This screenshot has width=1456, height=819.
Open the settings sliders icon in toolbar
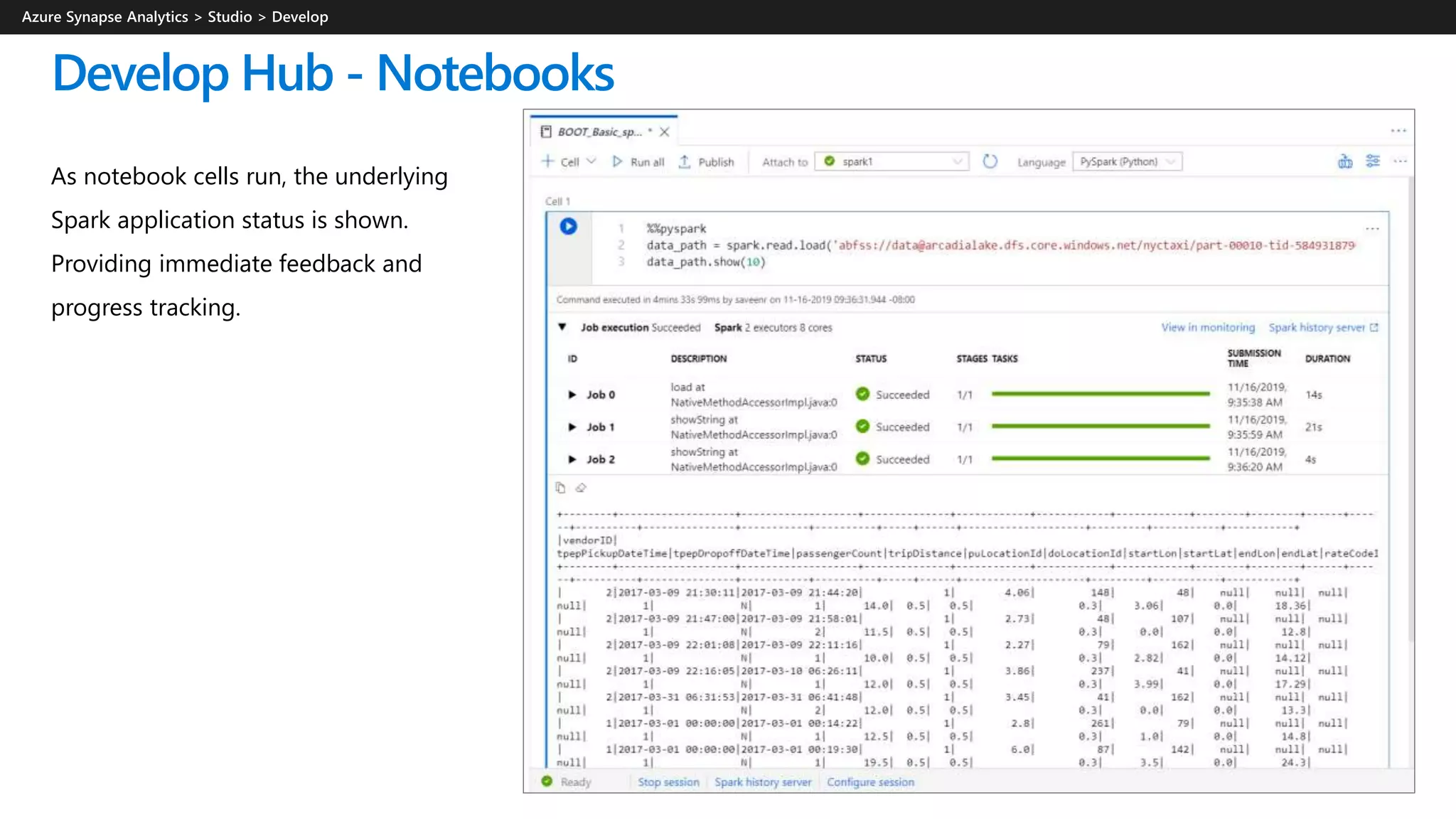[x=1373, y=161]
